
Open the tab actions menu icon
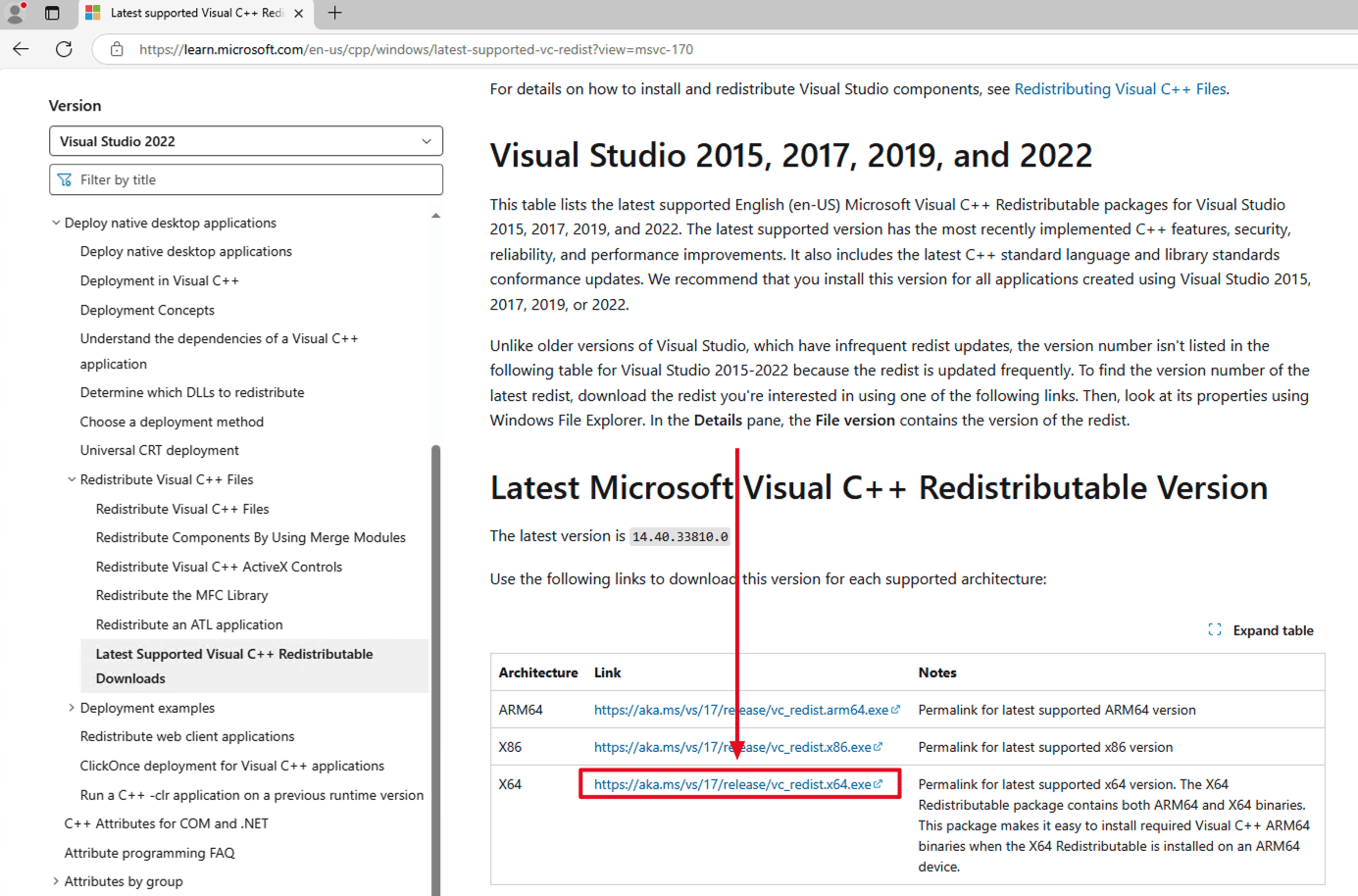[x=52, y=13]
